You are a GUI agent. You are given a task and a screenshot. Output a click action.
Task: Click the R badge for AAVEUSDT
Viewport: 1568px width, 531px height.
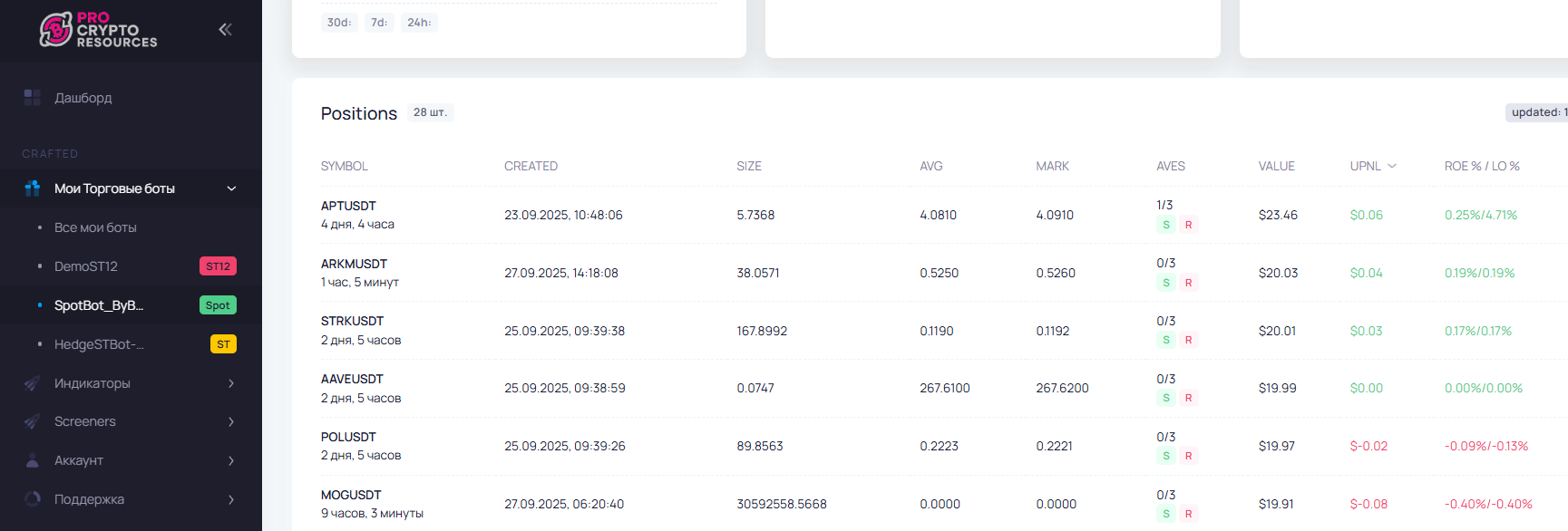[1188, 398]
